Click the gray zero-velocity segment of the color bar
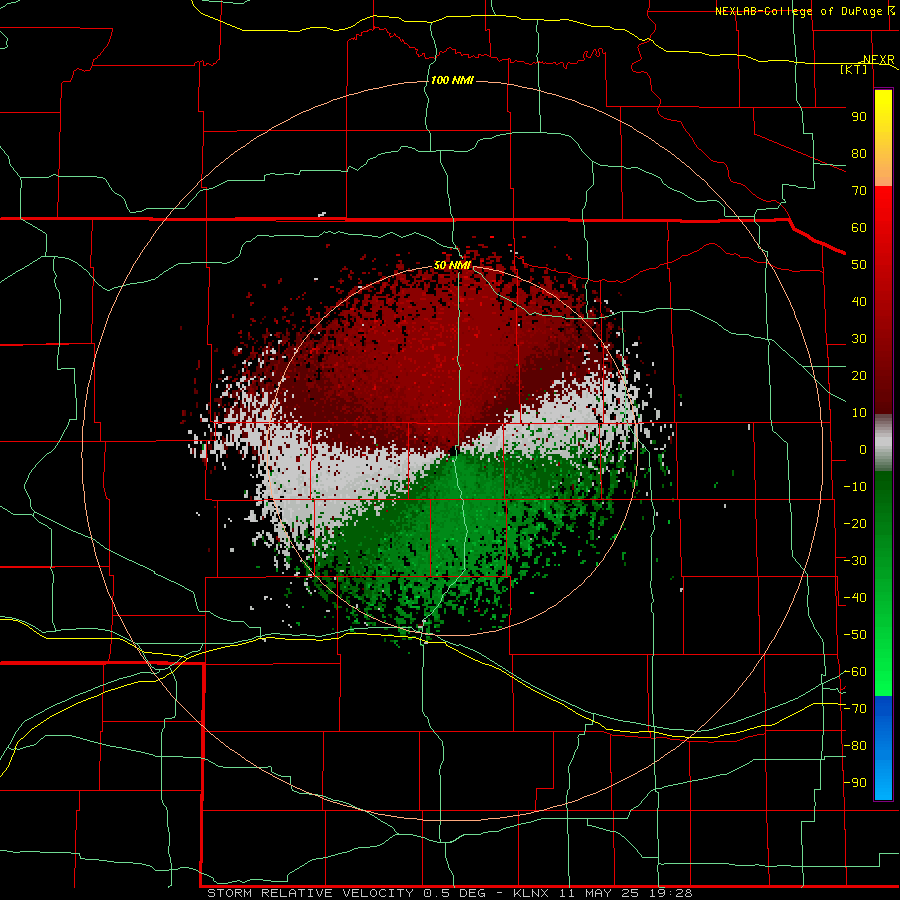This screenshot has width=900, height=900. [x=883, y=443]
